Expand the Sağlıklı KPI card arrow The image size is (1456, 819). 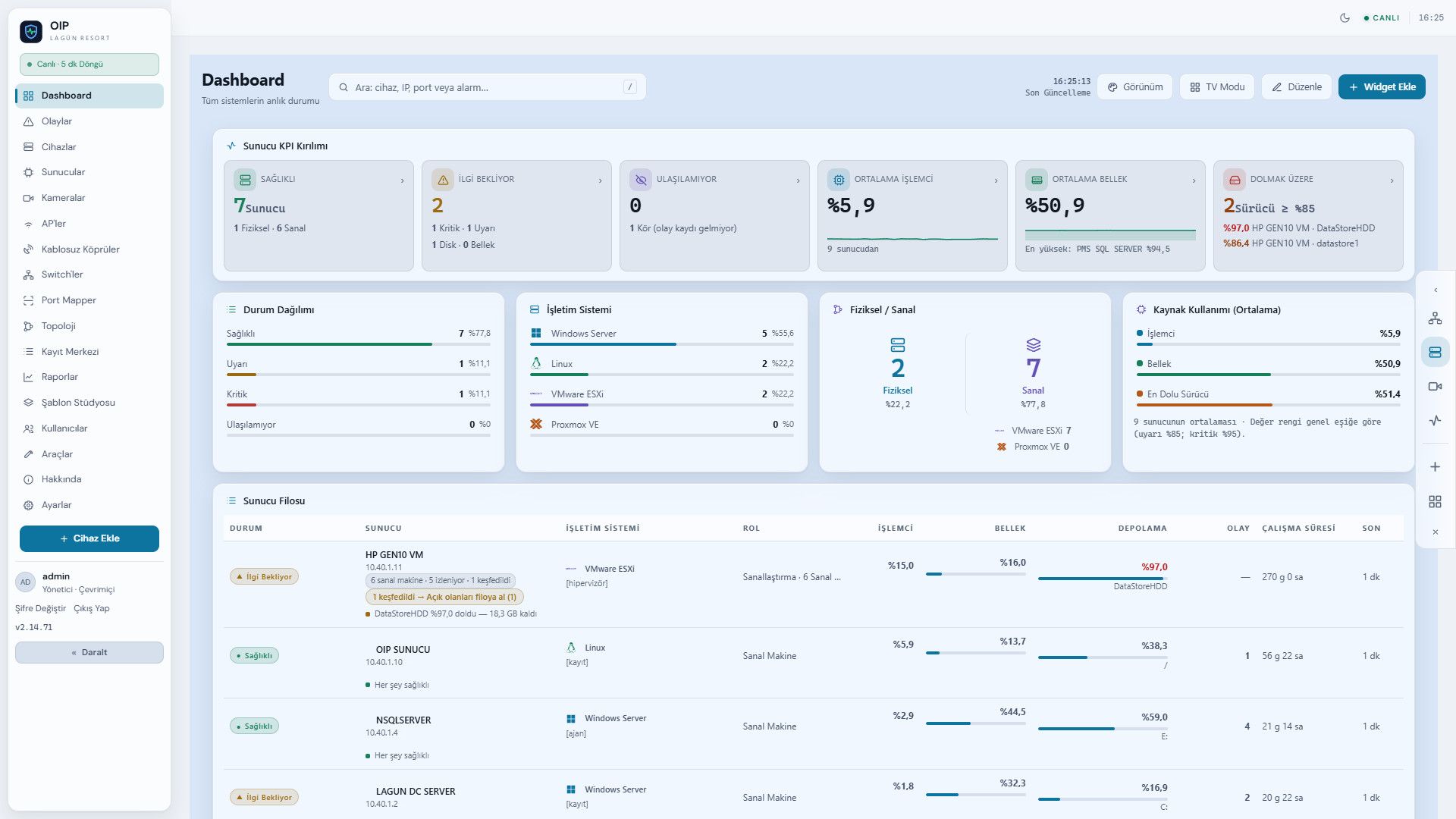click(x=402, y=180)
